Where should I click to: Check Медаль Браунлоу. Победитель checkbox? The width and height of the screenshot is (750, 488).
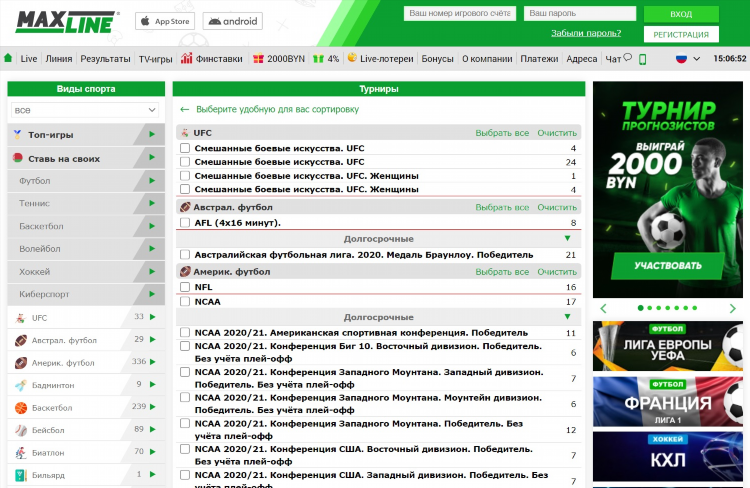(x=185, y=255)
